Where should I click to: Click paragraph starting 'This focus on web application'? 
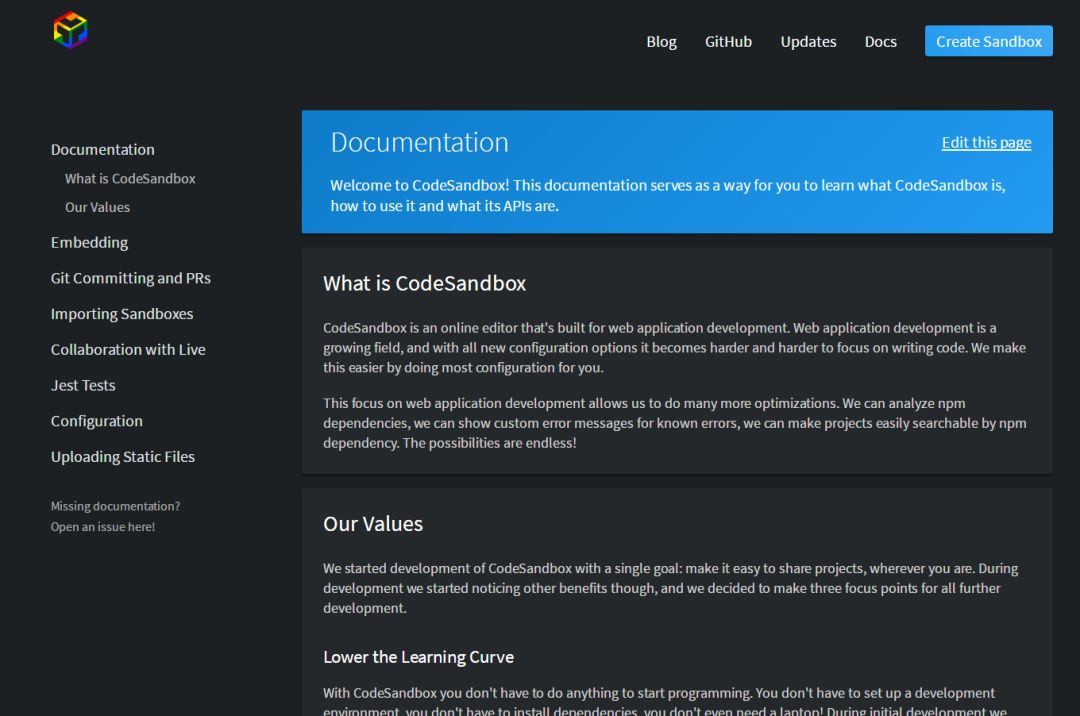click(x=674, y=423)
